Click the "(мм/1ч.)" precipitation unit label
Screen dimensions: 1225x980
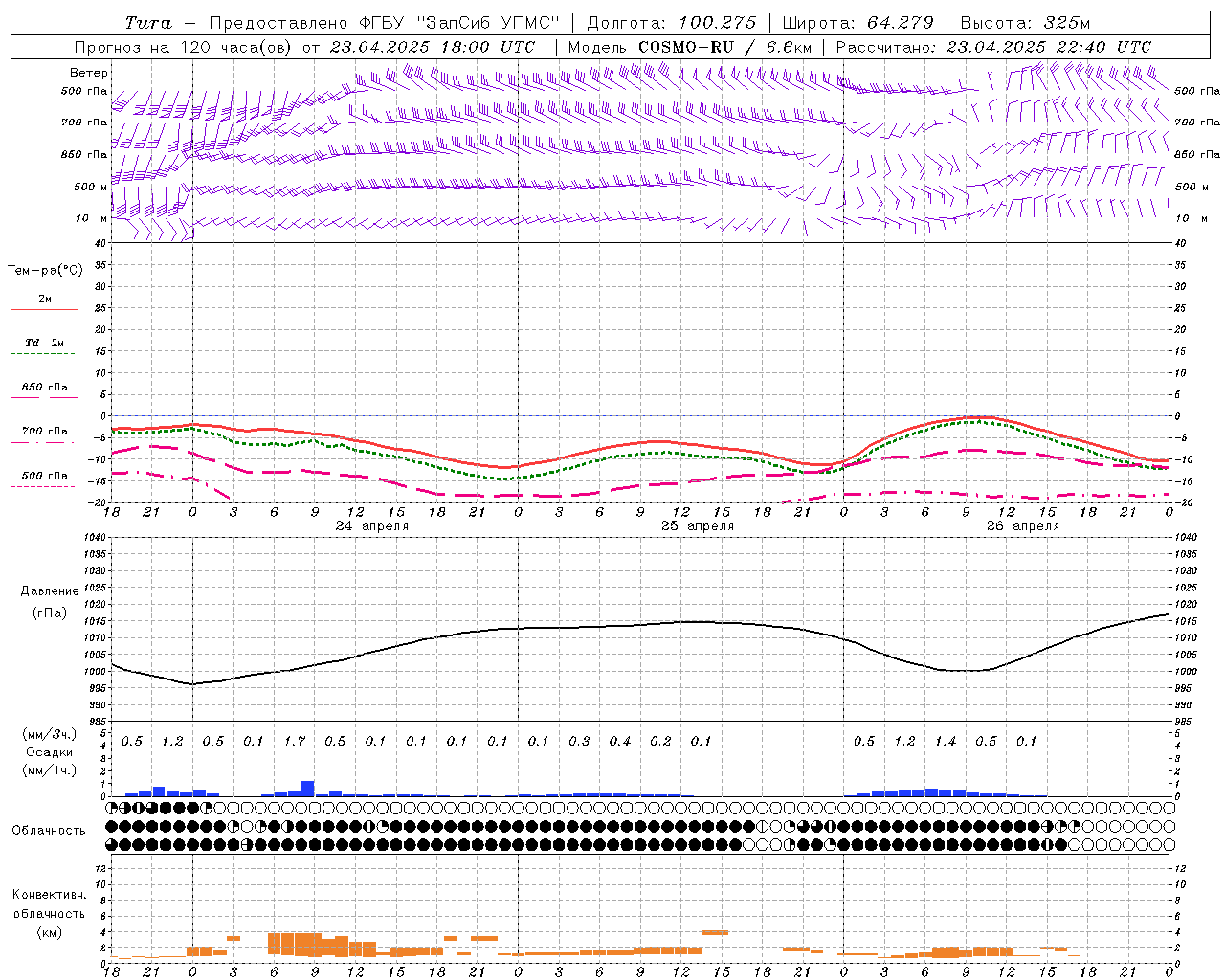click(x=49, y=770)
